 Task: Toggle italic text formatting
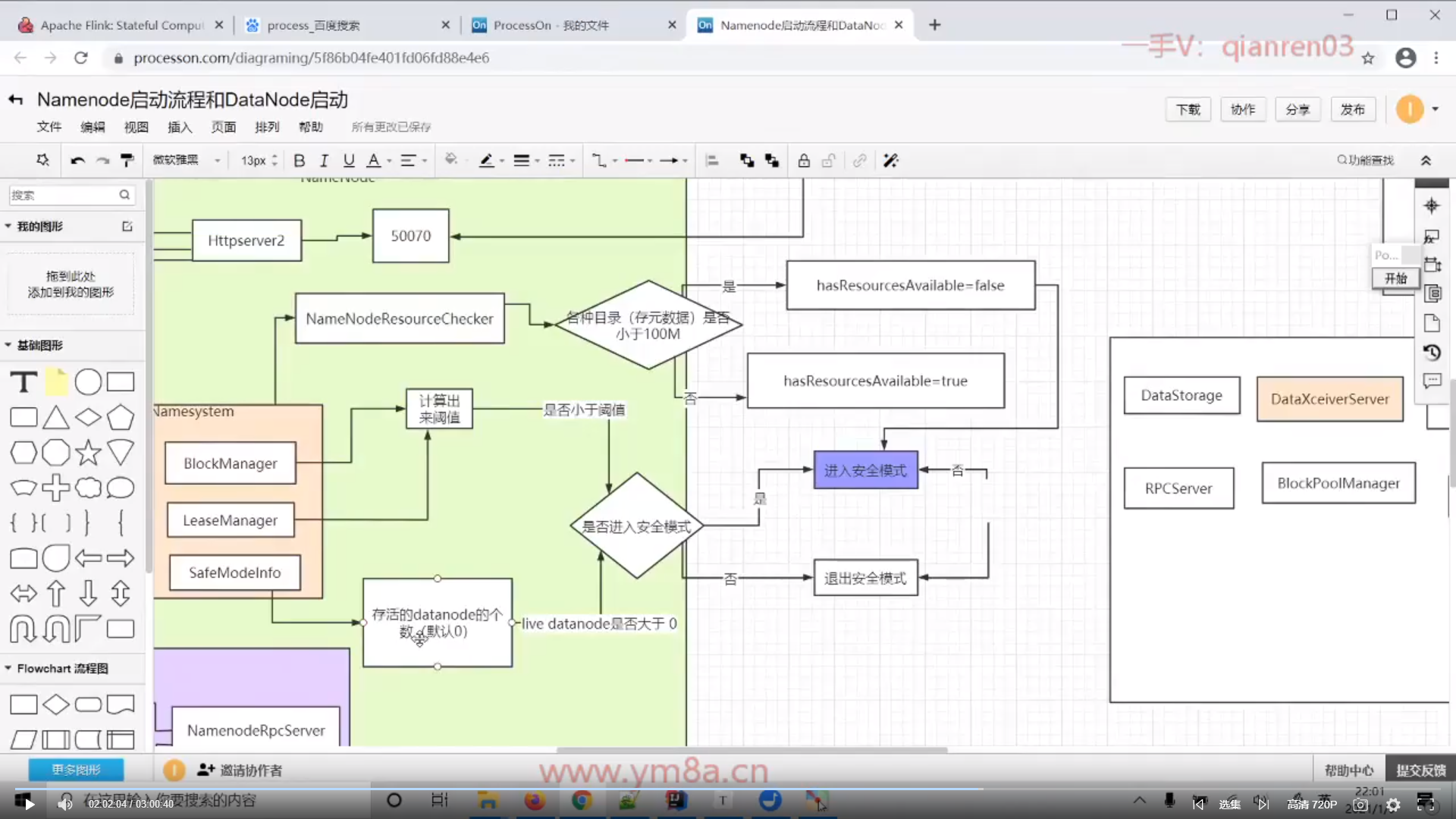(324, 160)
